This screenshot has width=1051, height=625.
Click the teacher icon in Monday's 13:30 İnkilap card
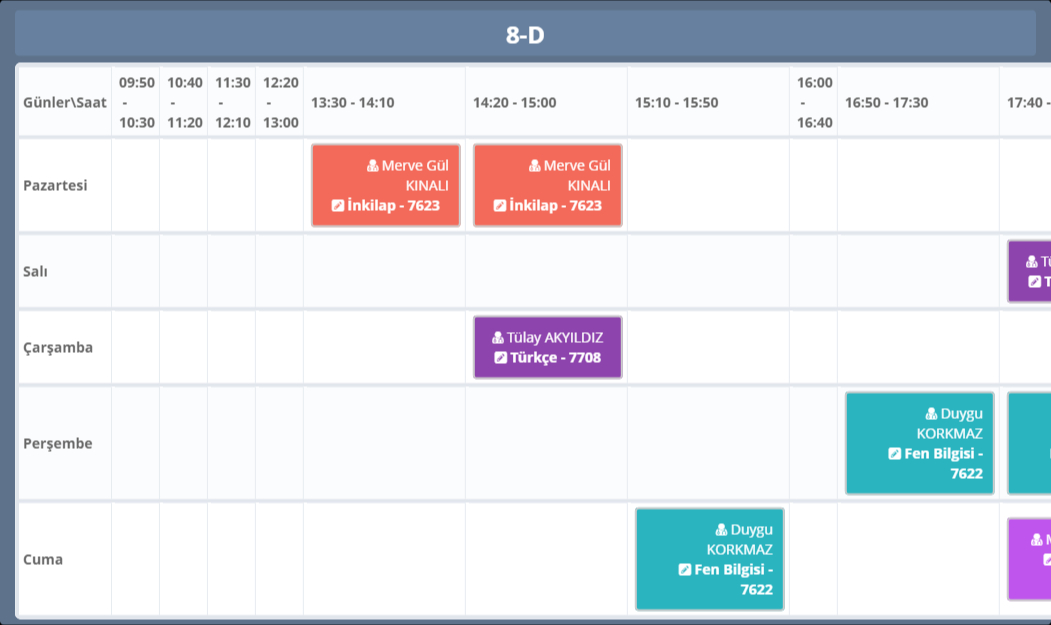(x=373, y=166)
